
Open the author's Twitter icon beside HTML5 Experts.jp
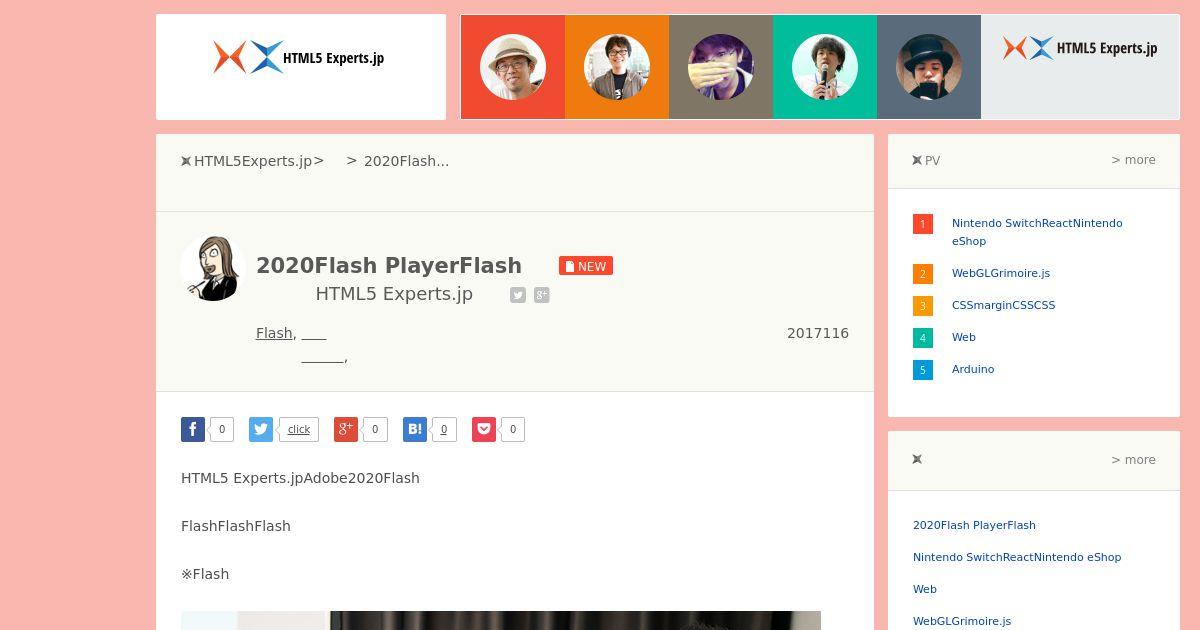point(518,295)
